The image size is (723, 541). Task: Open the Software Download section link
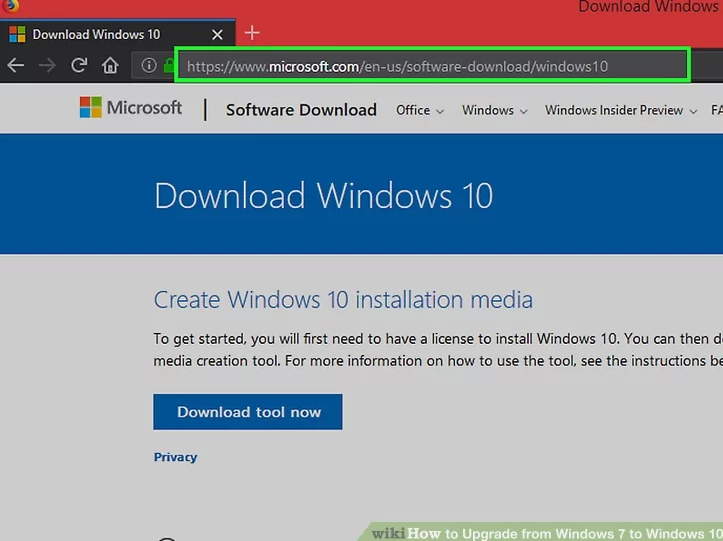click(301, 110)
